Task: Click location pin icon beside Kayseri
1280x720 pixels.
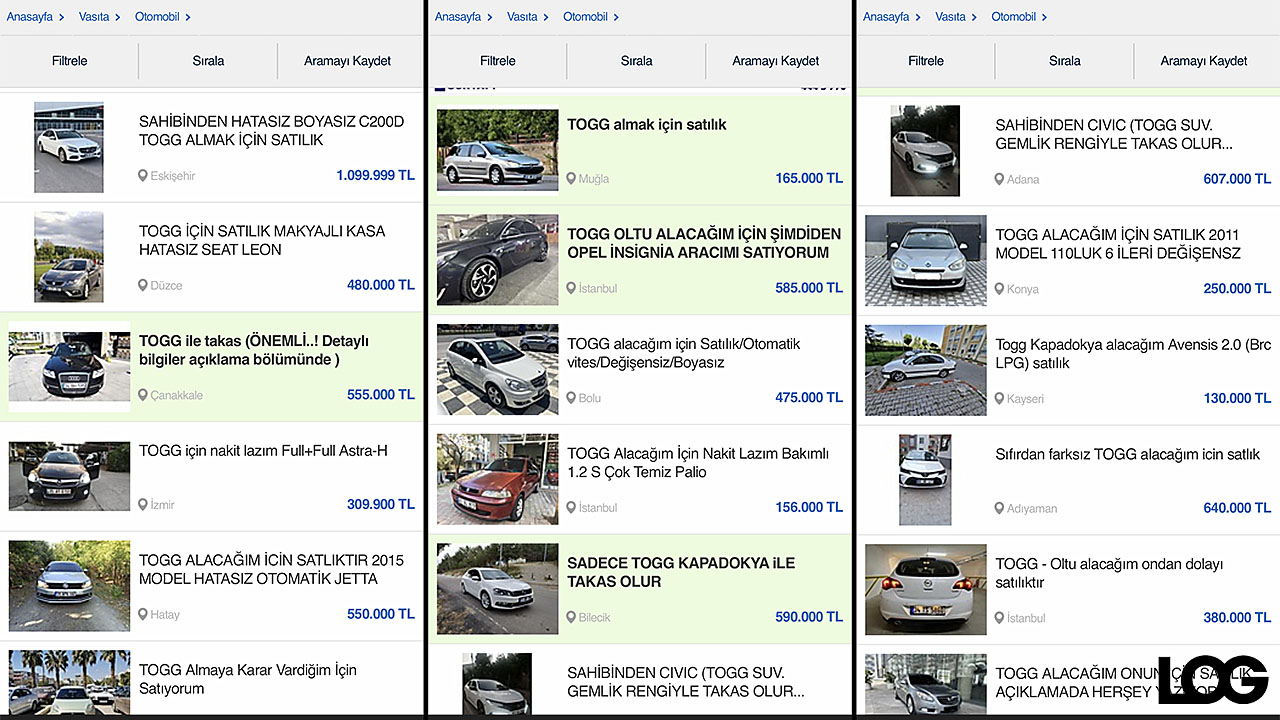Action: [999, 398]
